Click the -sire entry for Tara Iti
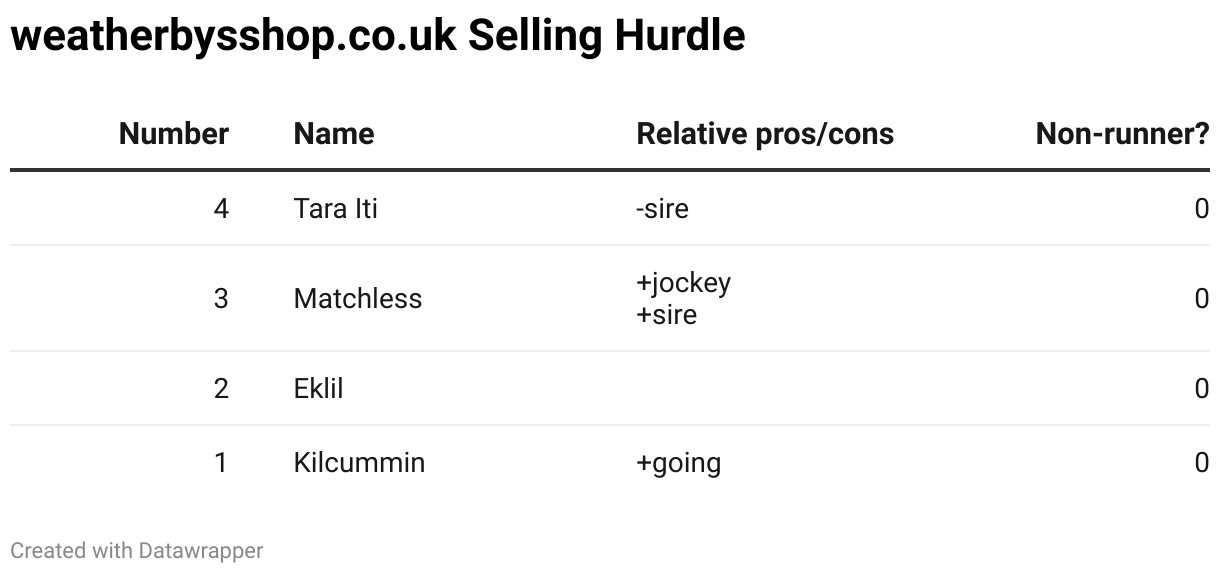 click(x=662, y=209)
